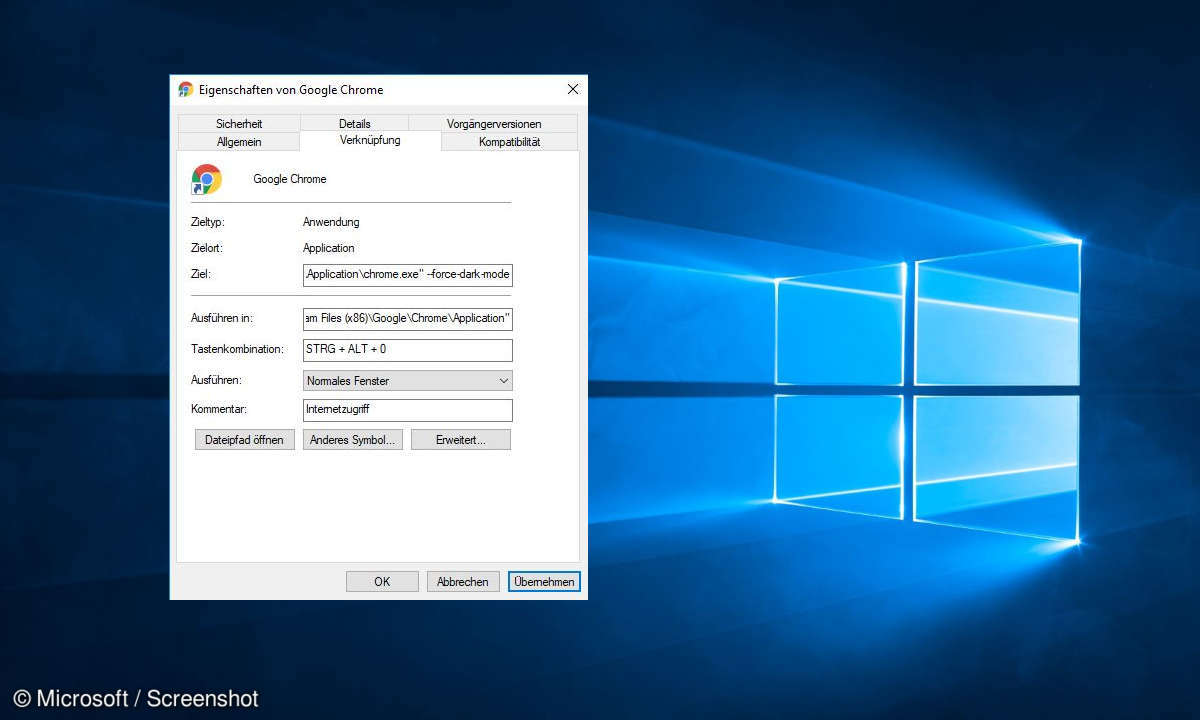
Task: Apply changes with the Übernehmen button
Action: (544, 581)
